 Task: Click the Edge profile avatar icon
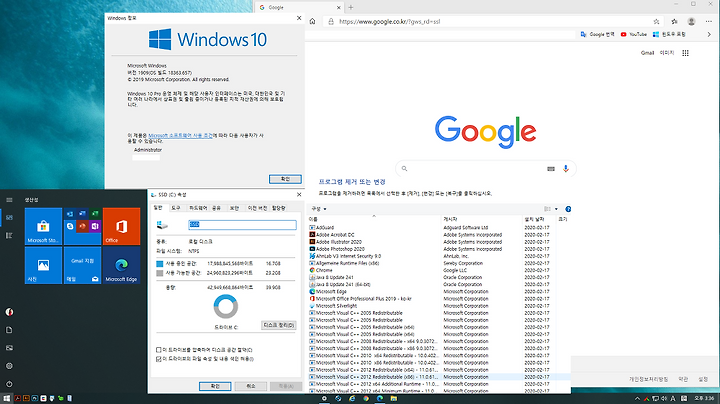tap(691, 21)
